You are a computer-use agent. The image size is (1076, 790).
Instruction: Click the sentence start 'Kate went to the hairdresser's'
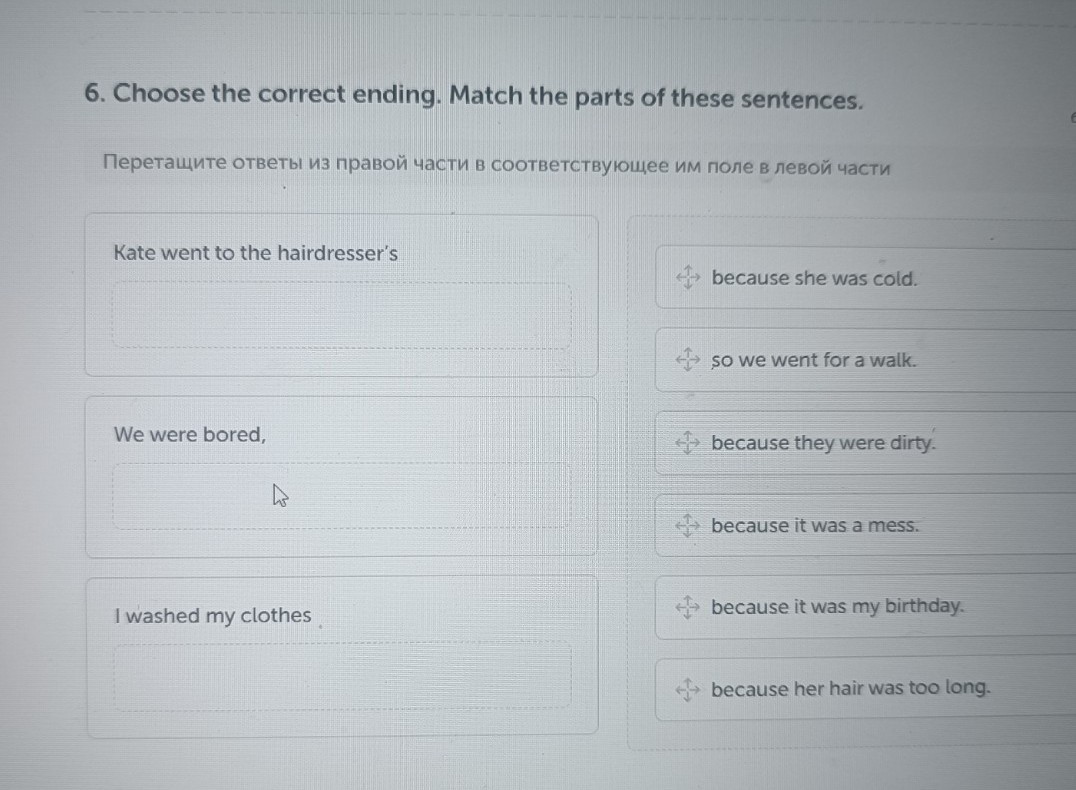256,253
